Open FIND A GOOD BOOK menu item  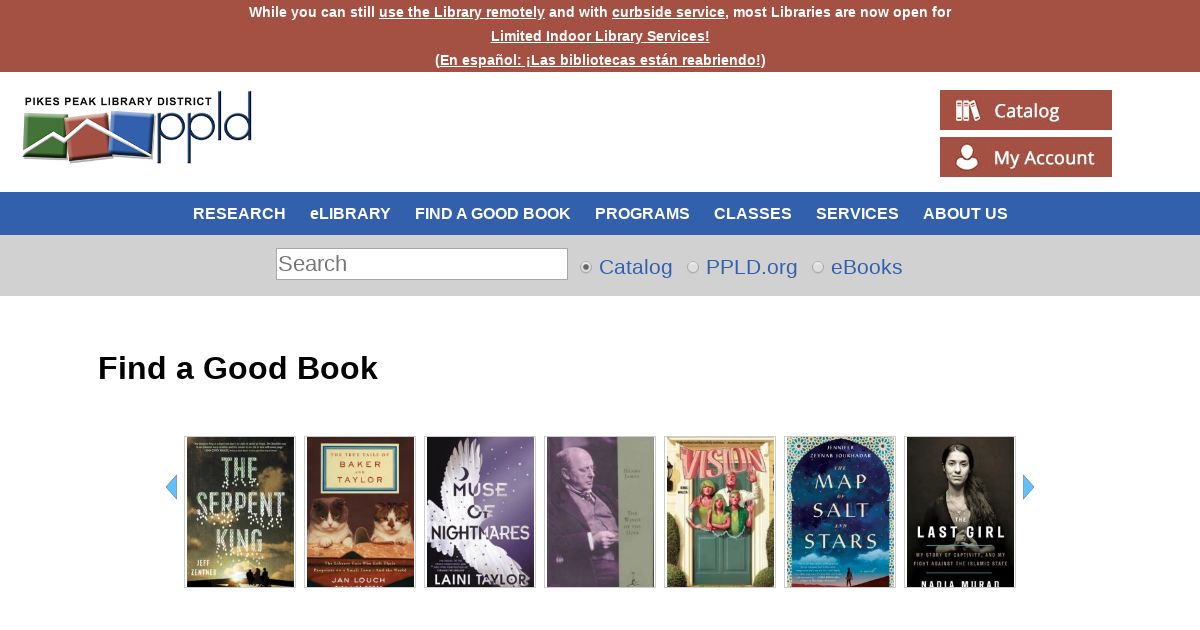tap(493, 214)
